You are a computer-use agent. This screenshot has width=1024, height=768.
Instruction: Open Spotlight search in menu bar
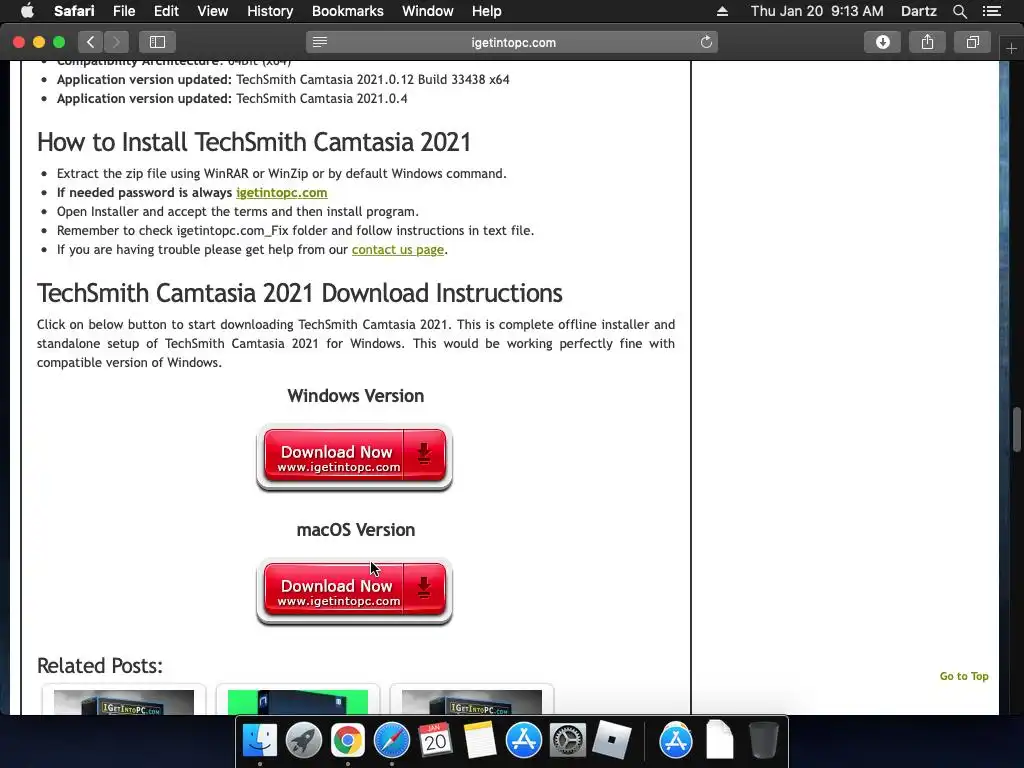pyautogui.click(x=959, y=11)
